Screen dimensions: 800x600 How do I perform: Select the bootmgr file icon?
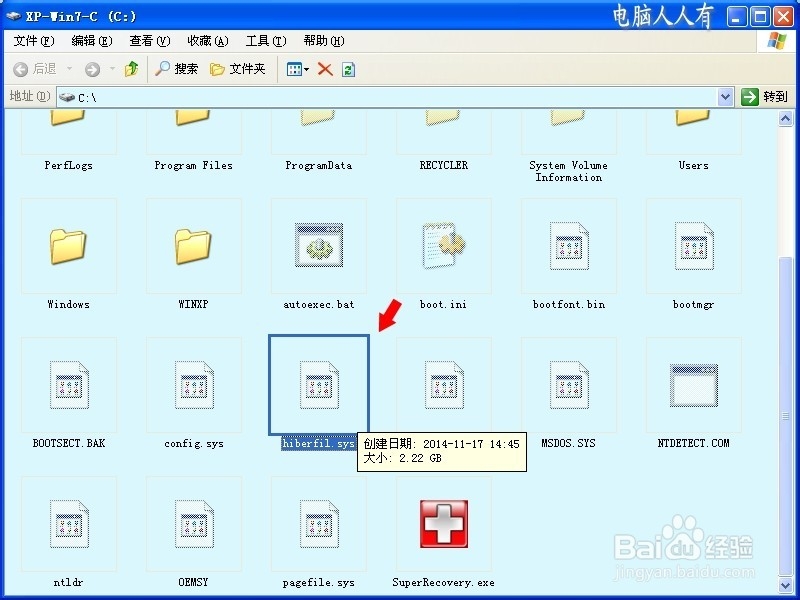pos(694,246)
